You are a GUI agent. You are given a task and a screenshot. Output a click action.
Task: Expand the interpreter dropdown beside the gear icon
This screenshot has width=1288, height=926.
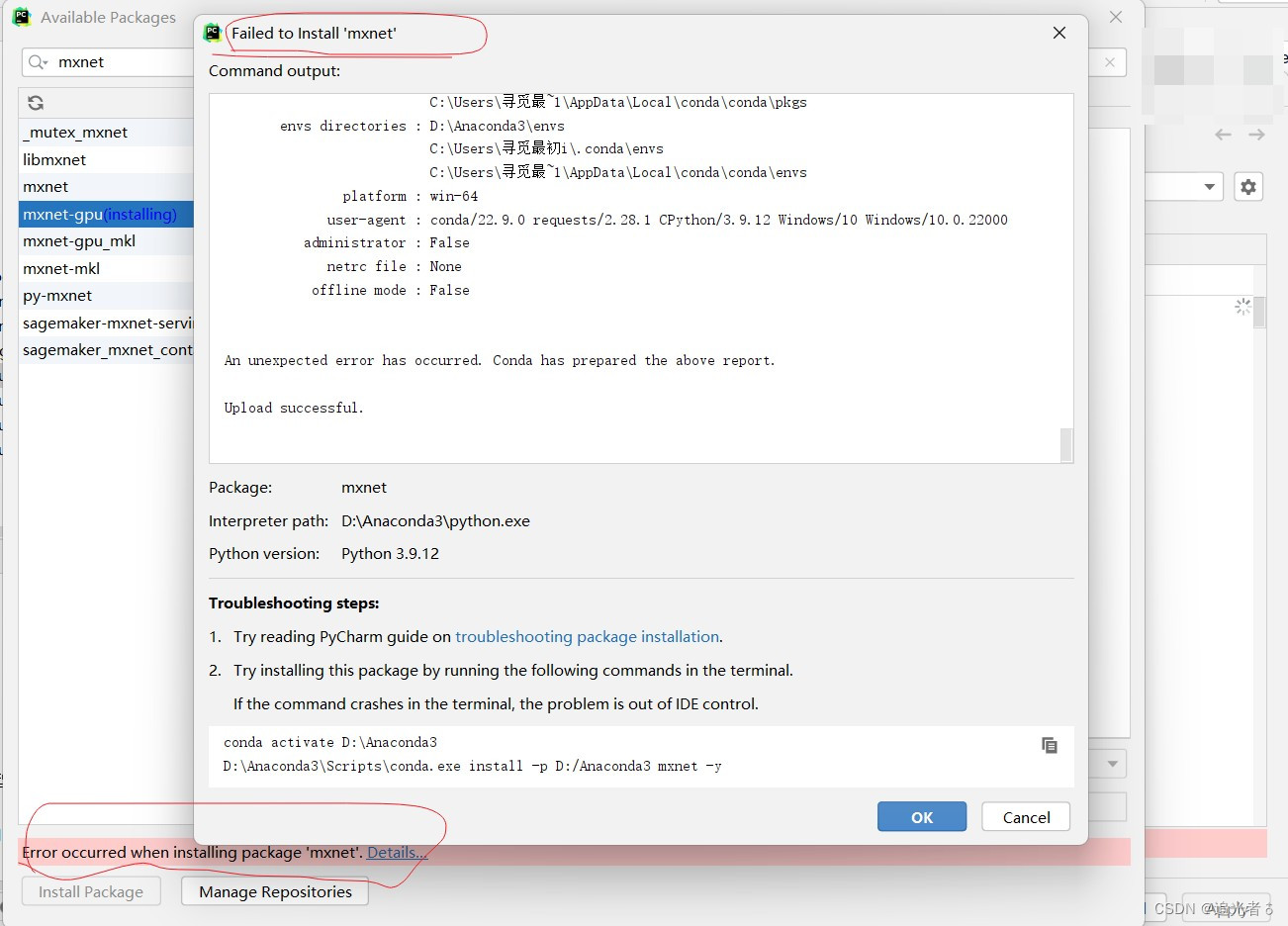tap(1208, 186)
